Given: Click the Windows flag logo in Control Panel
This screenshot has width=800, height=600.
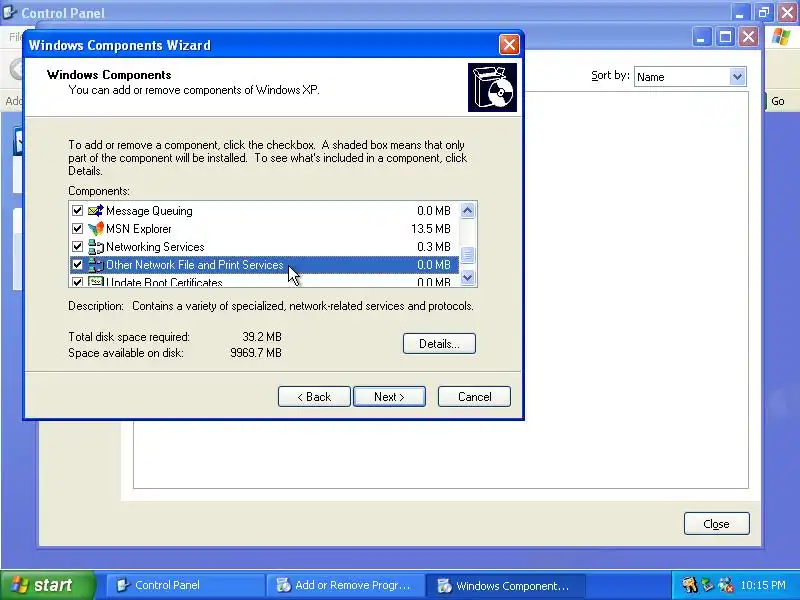Looking at the screenshot, I should [x=781, y=37].
